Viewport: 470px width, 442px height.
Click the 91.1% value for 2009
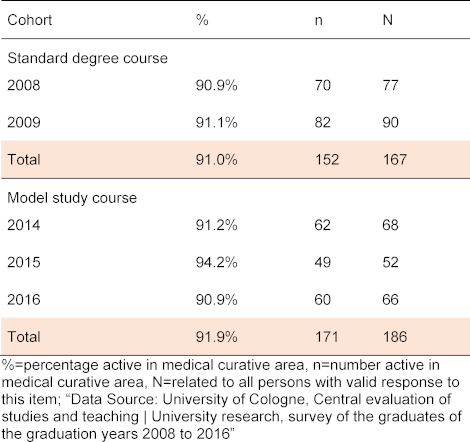(217, 122)
